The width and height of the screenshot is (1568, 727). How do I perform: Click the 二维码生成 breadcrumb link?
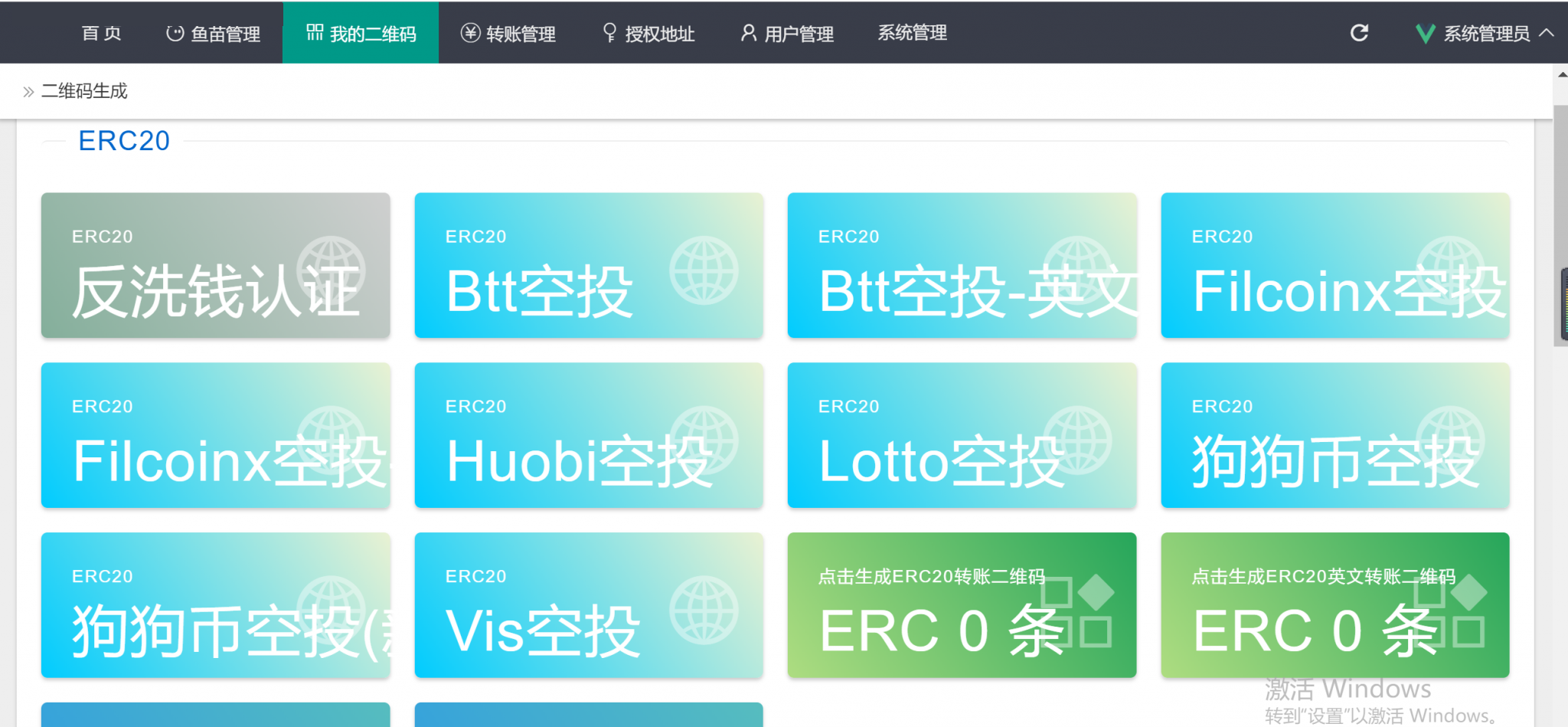coord(84,90)
